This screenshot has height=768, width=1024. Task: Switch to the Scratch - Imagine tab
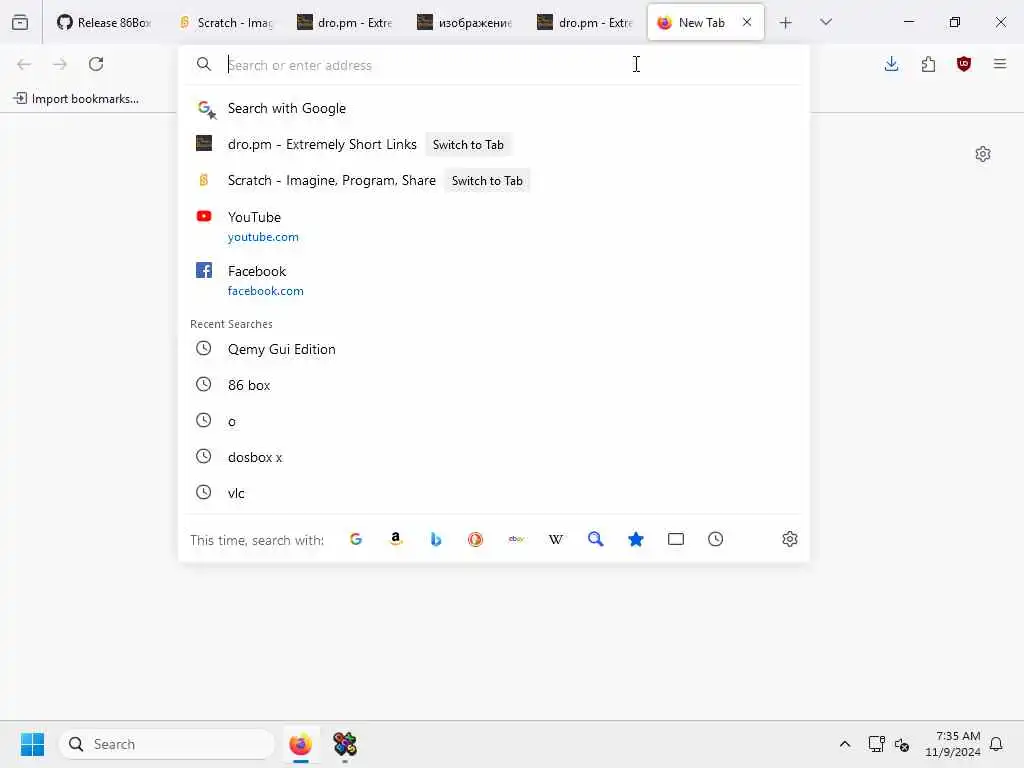point(227,22)
